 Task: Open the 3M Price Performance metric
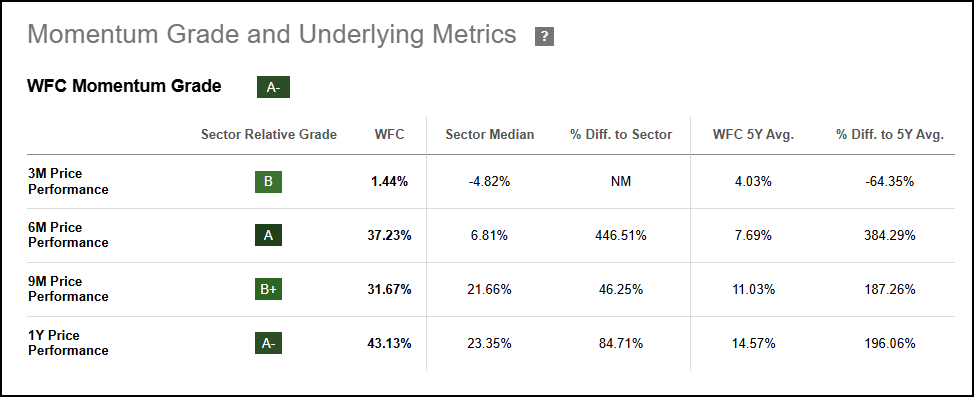(x=68, y=181)
